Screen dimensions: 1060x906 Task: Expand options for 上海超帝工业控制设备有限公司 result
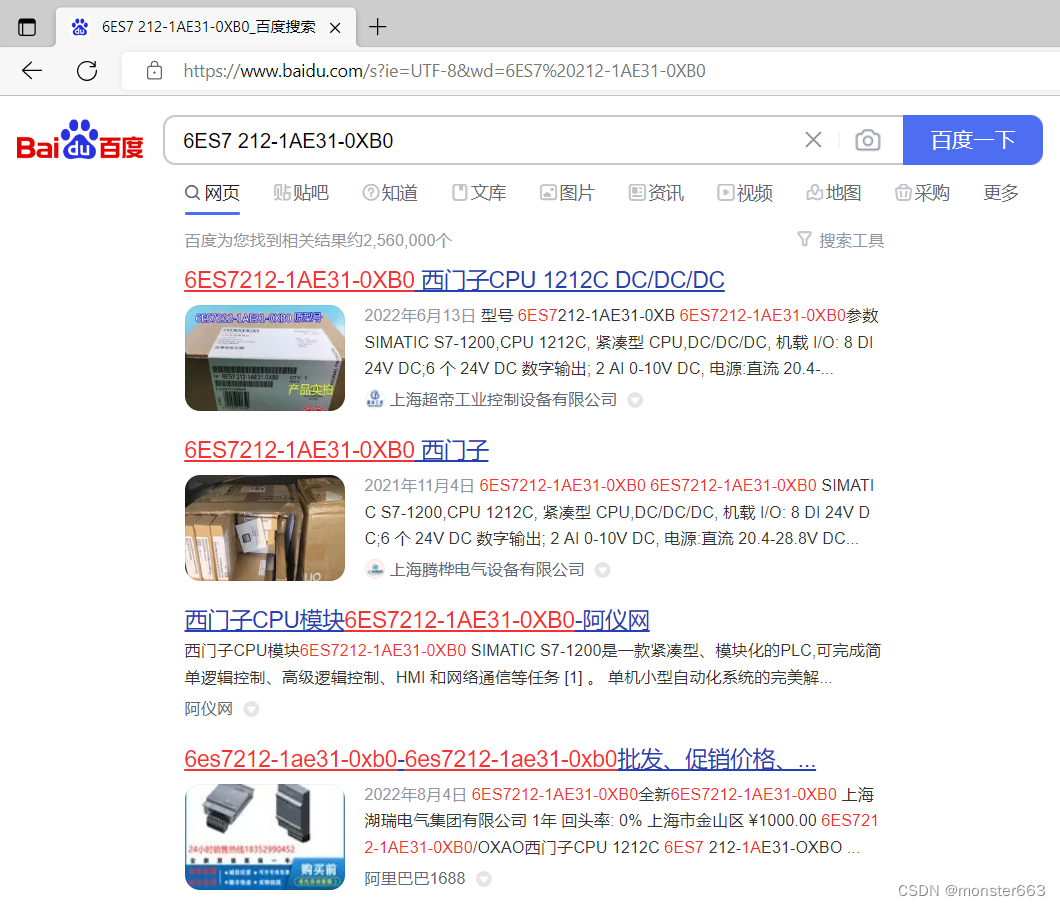[634, 399]
